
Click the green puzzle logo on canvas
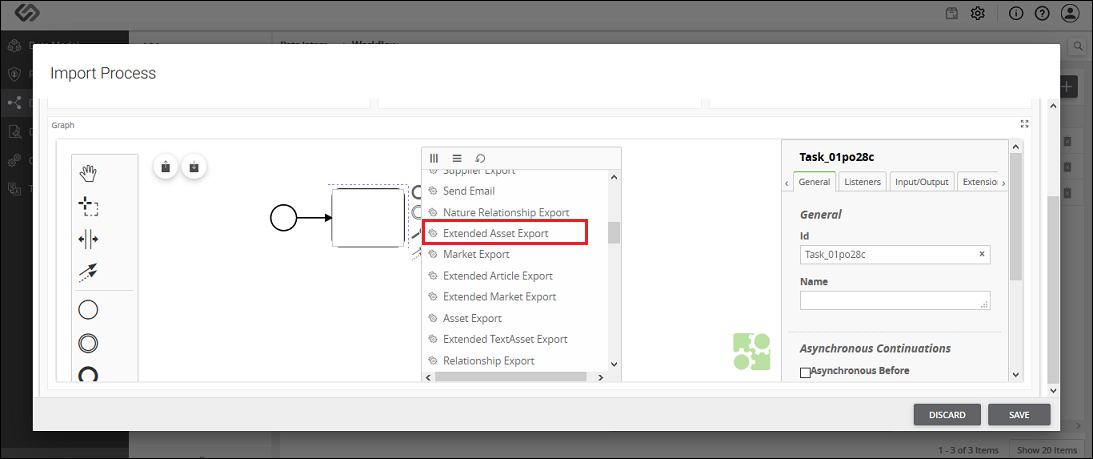tap(752, 351)
